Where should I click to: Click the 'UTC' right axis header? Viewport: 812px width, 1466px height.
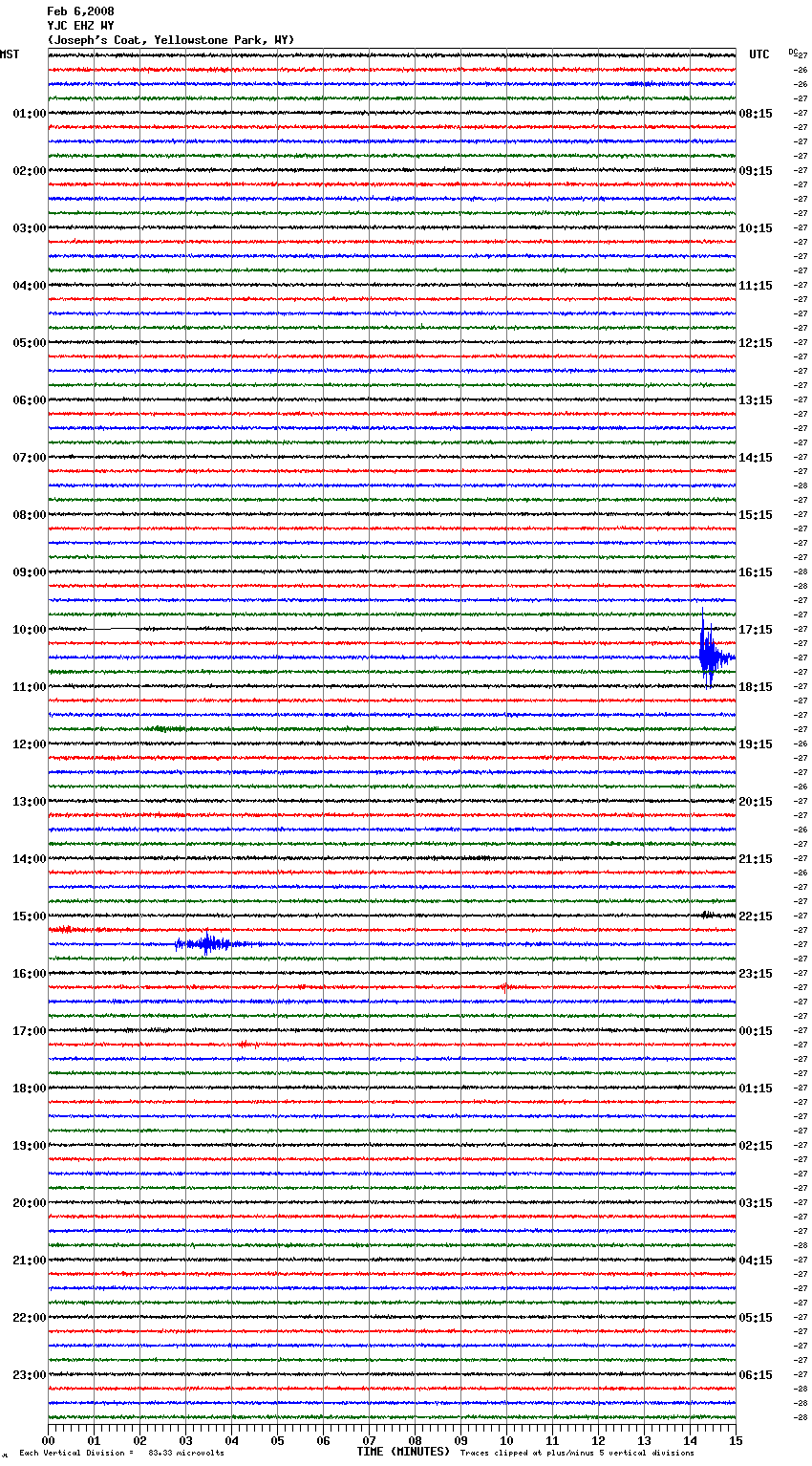(759, 54)
